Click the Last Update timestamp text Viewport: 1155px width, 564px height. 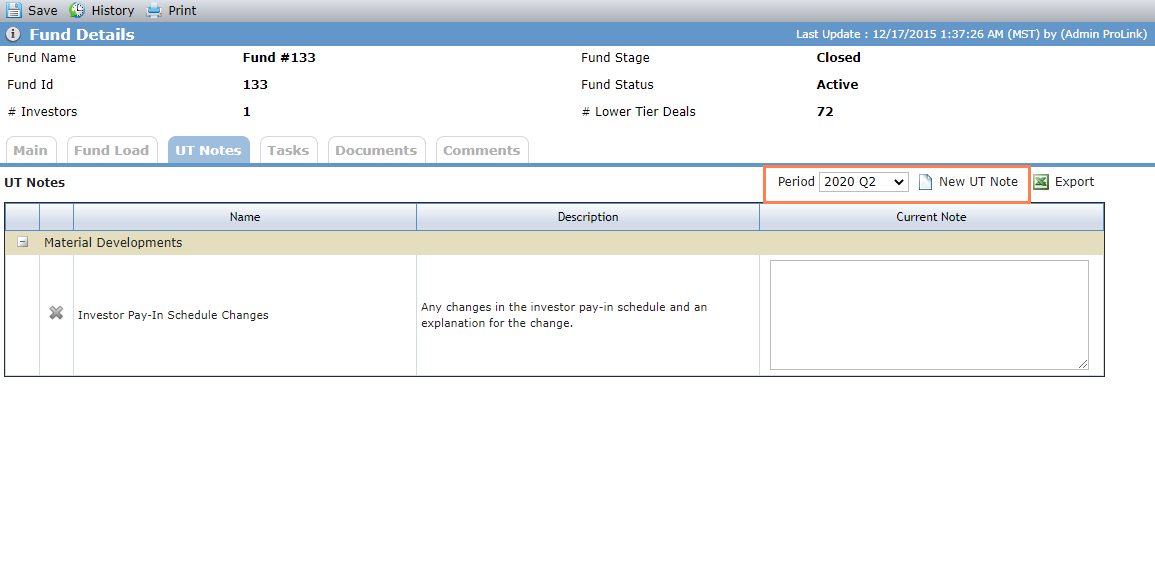tap(972, 35)
